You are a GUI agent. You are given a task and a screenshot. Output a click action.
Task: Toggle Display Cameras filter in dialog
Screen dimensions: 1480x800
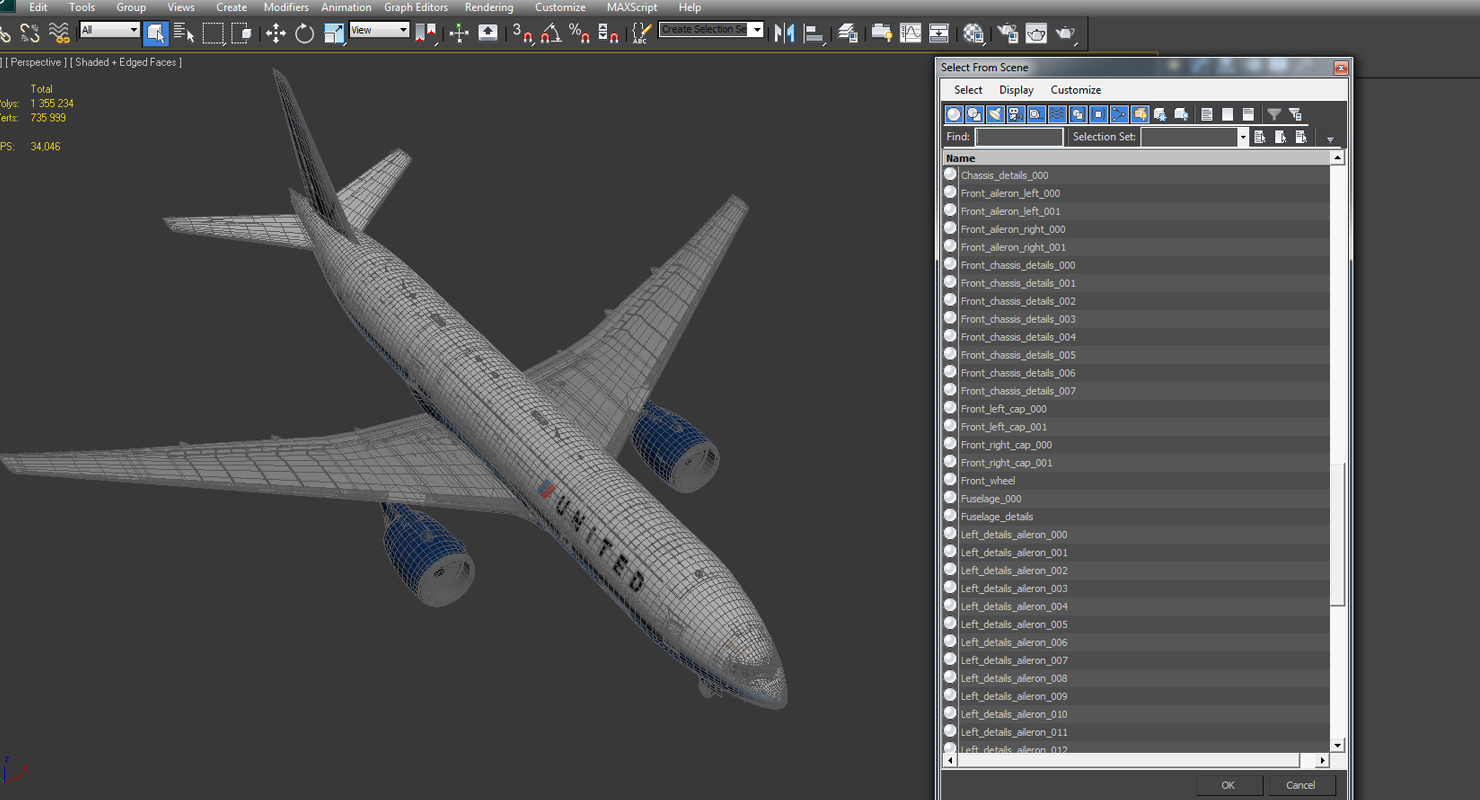tap(1016, 114)
